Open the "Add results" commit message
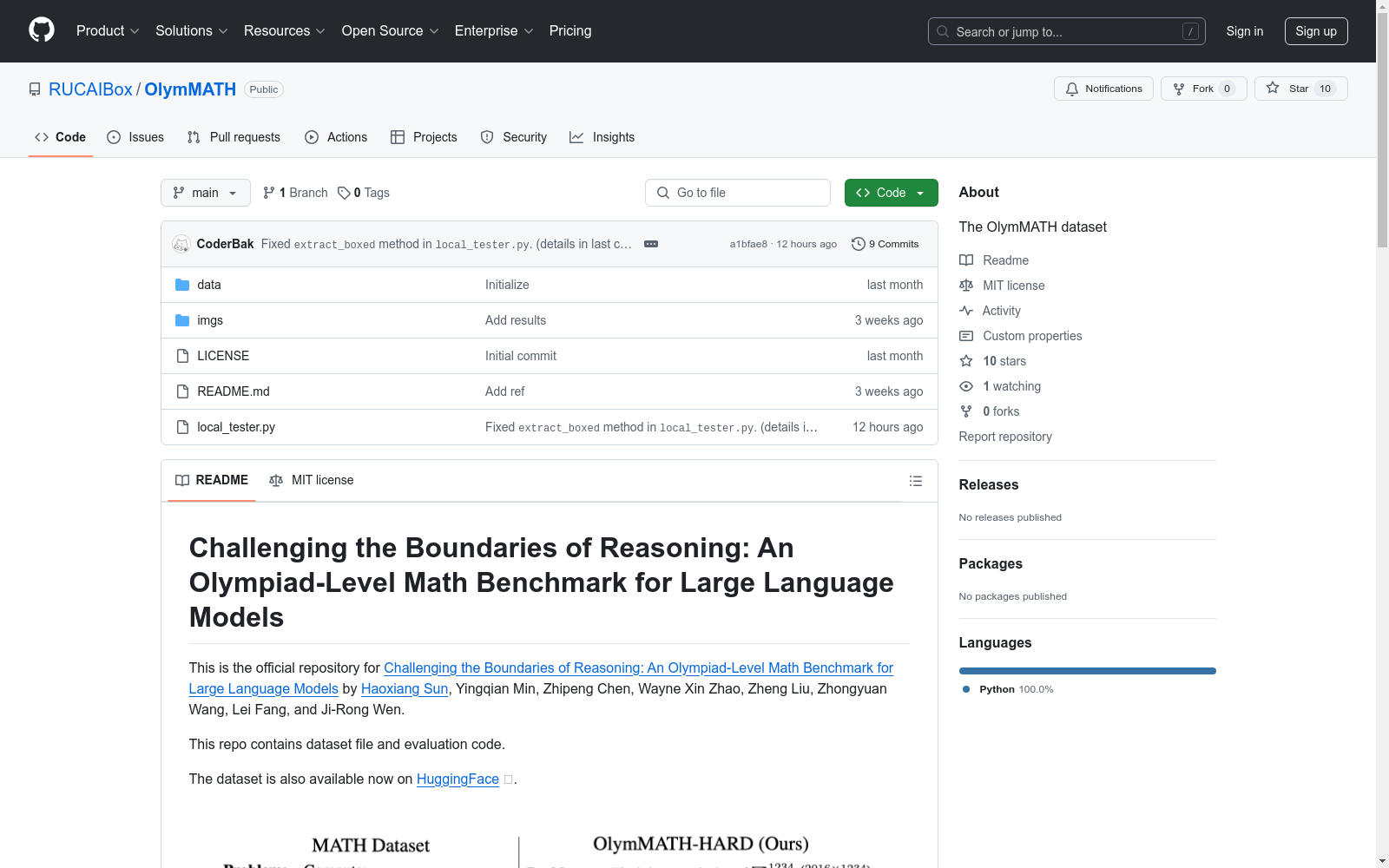The height and width of the screenshot is (868, 1389). coord(516,320)
